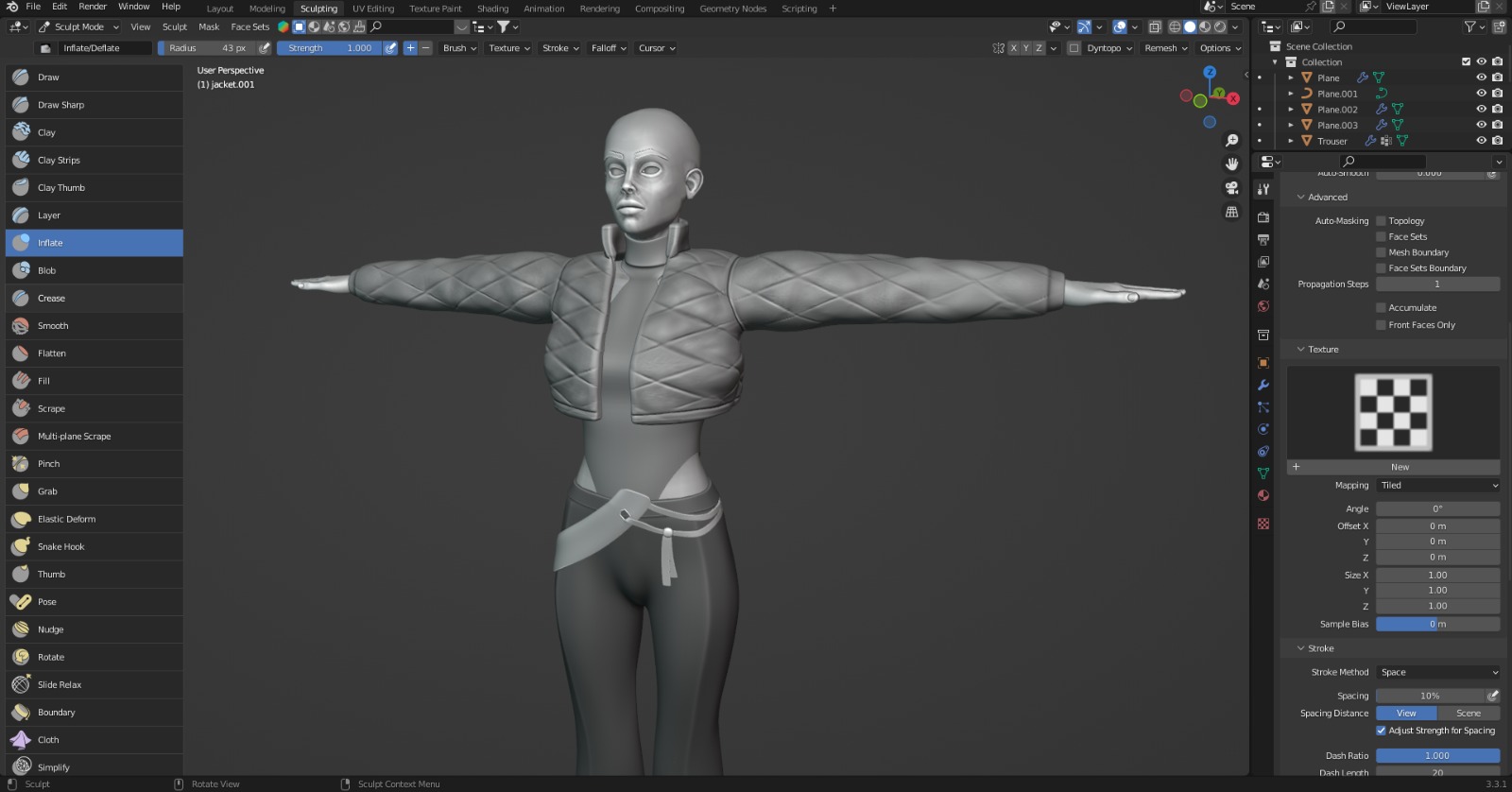Open the Brush settings dropdown

point(459,48)
